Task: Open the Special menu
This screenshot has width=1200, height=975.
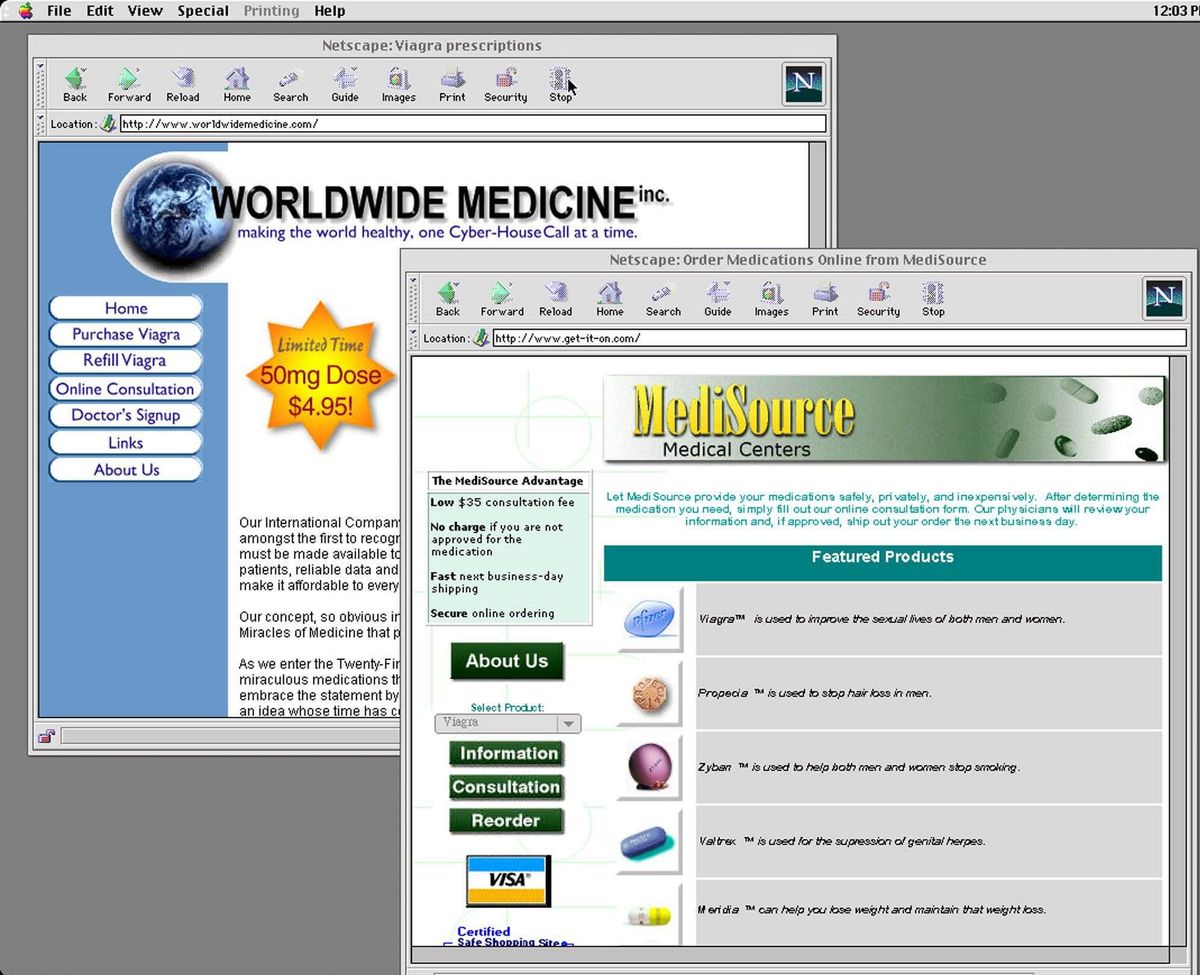Action: pyautogui.click(x=203, y=11)
